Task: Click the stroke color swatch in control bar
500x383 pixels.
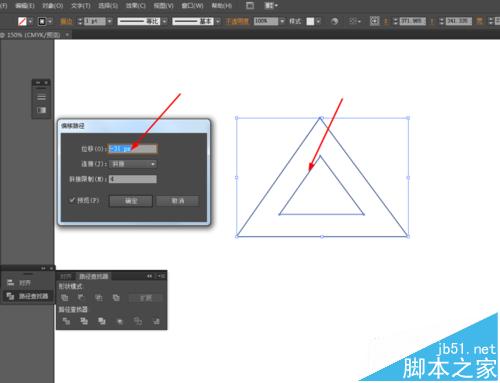Action: click(42, 21)
